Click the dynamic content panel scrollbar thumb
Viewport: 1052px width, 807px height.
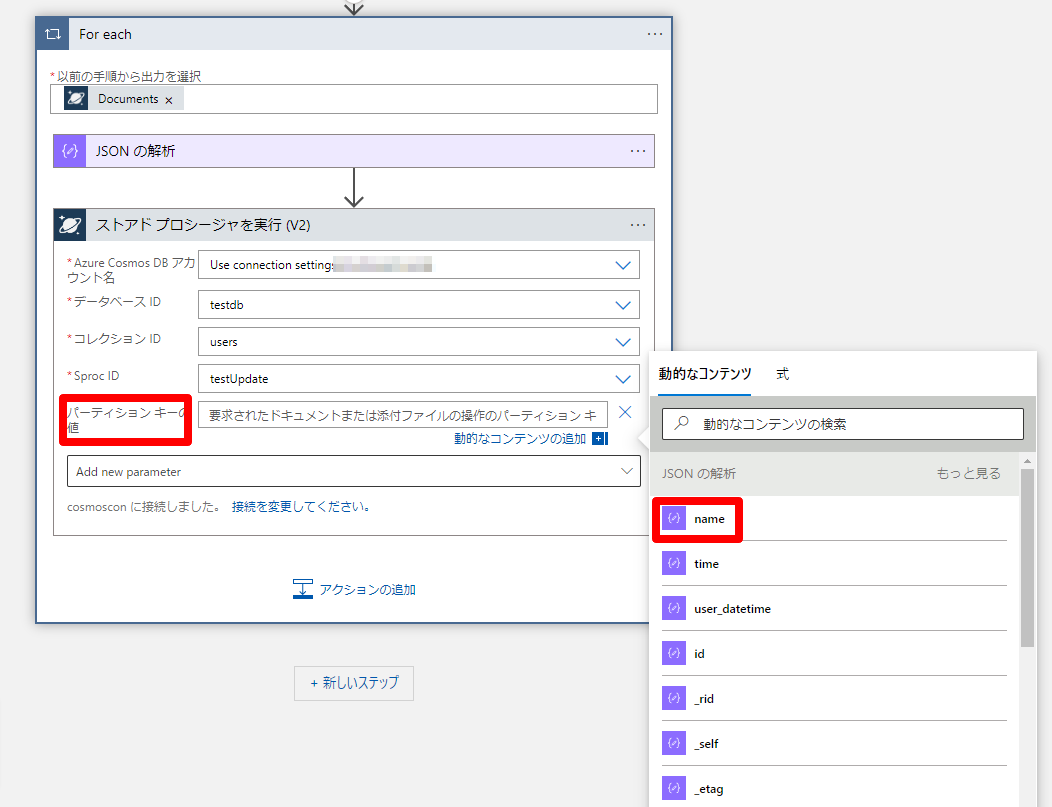point(1027,558)
